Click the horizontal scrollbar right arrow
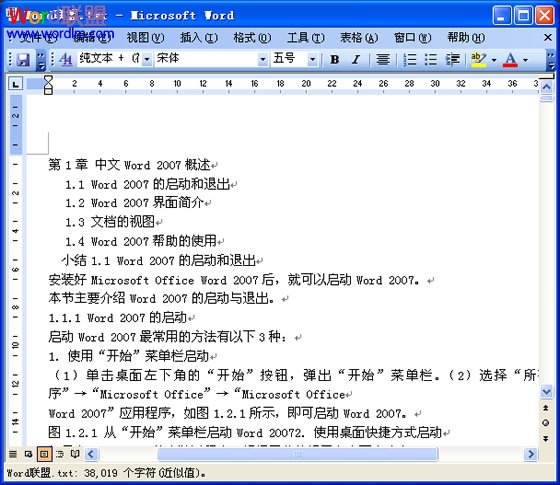This screenshot has height=485, width=560. (531, 454)
